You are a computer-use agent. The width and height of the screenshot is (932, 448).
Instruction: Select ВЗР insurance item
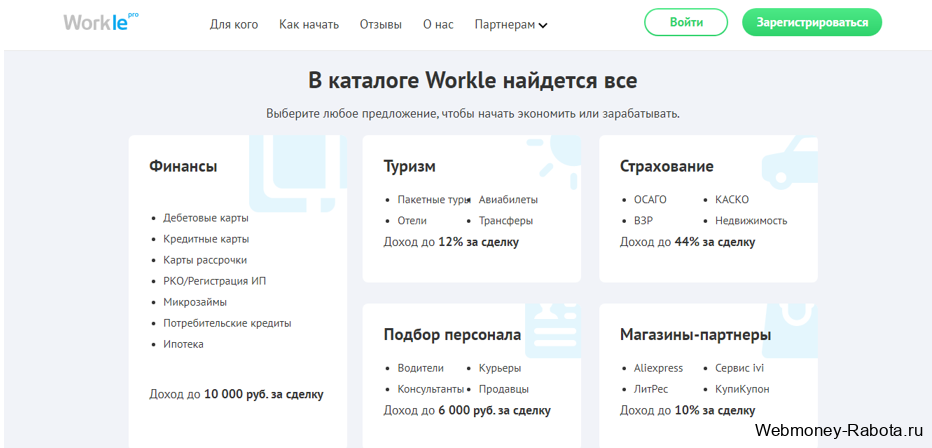(x=644, y=220)
